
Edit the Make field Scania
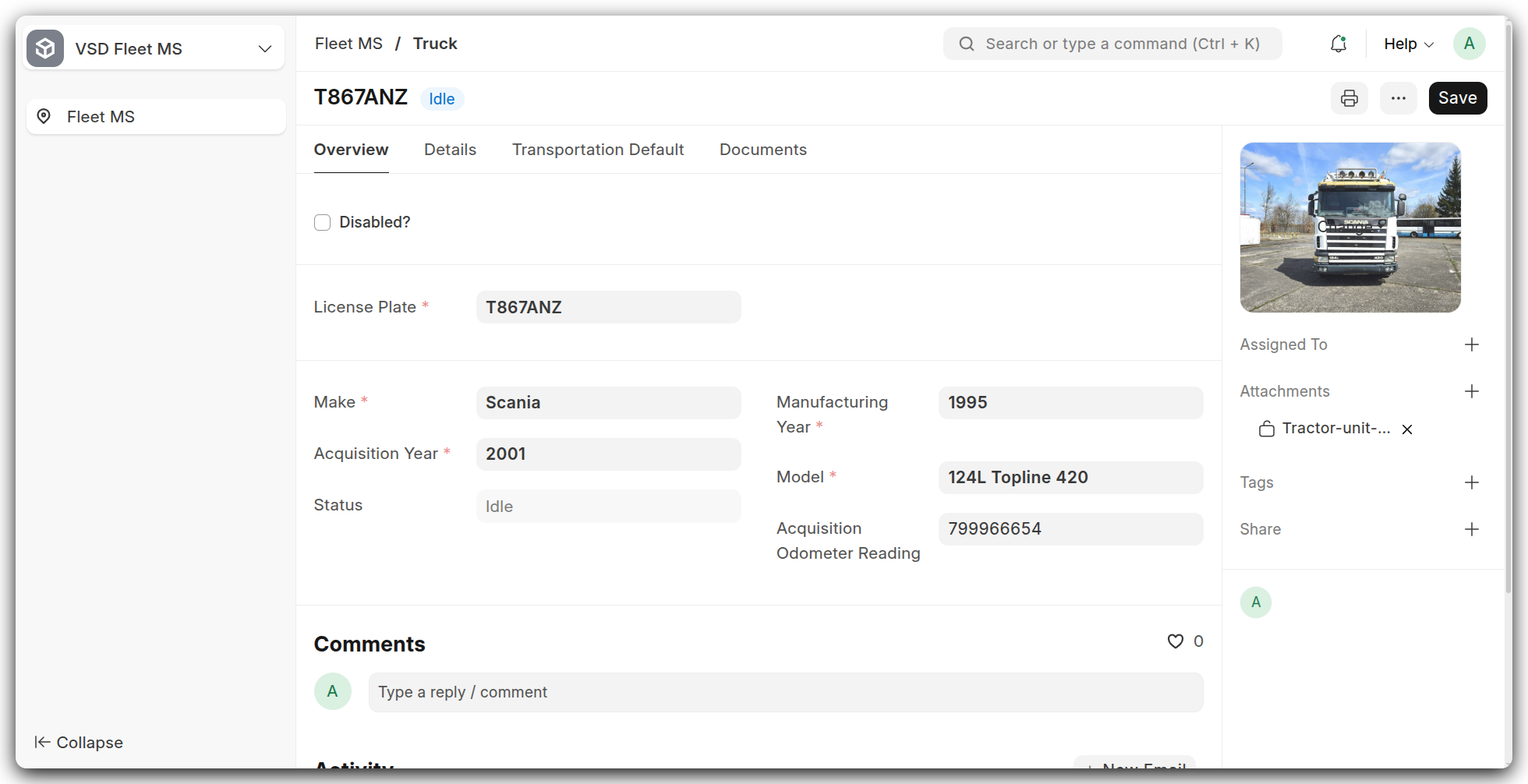[x=608, y=402]
